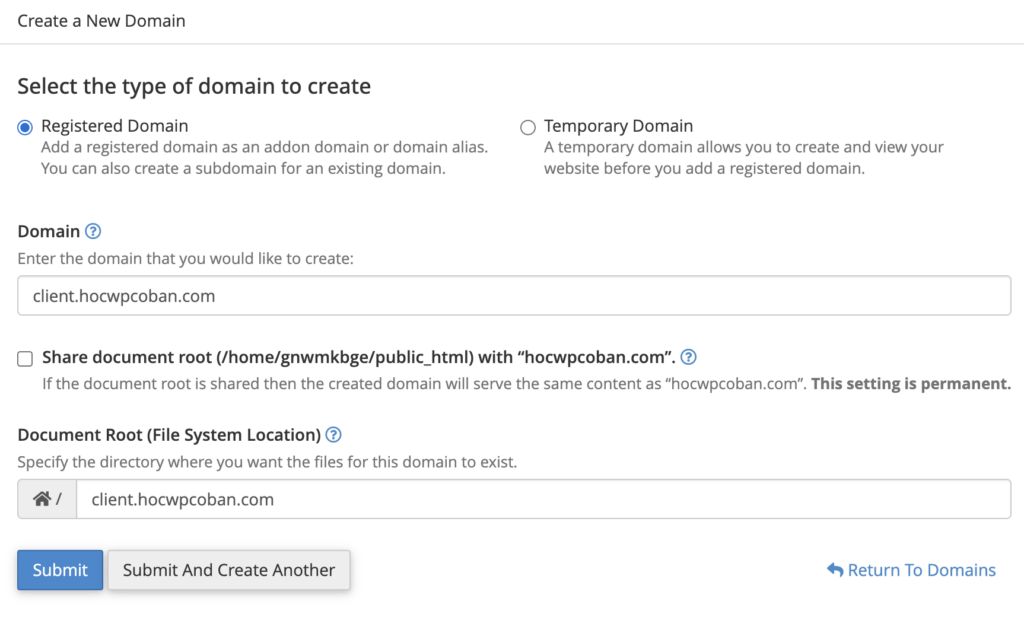This screenshot has height=630, width=1024.
Task: Click the help icon next to Domain label
Action: click(93, 231)
